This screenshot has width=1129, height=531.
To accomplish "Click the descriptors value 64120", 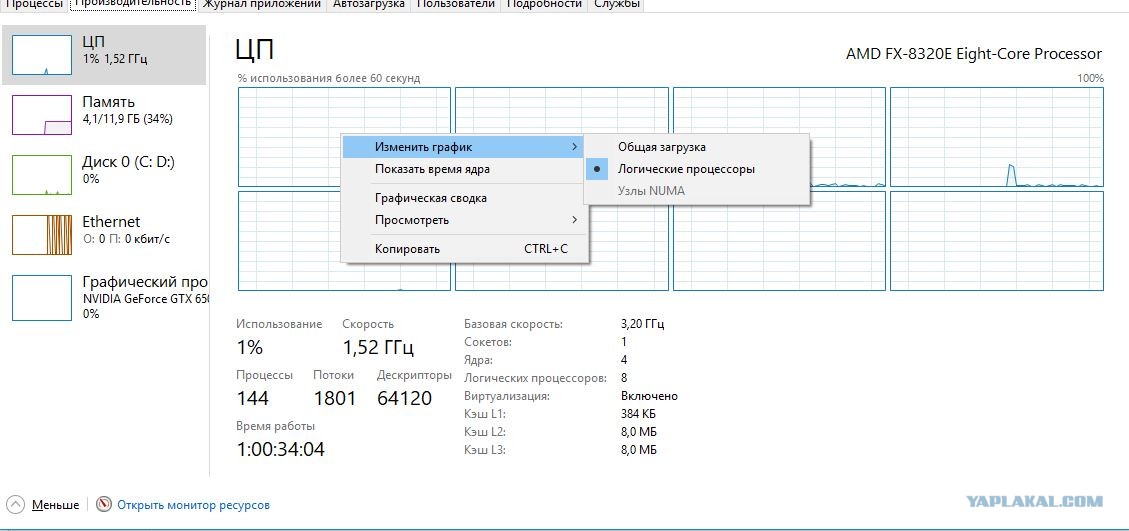I will pyautogui.click(x=405, y=398).
